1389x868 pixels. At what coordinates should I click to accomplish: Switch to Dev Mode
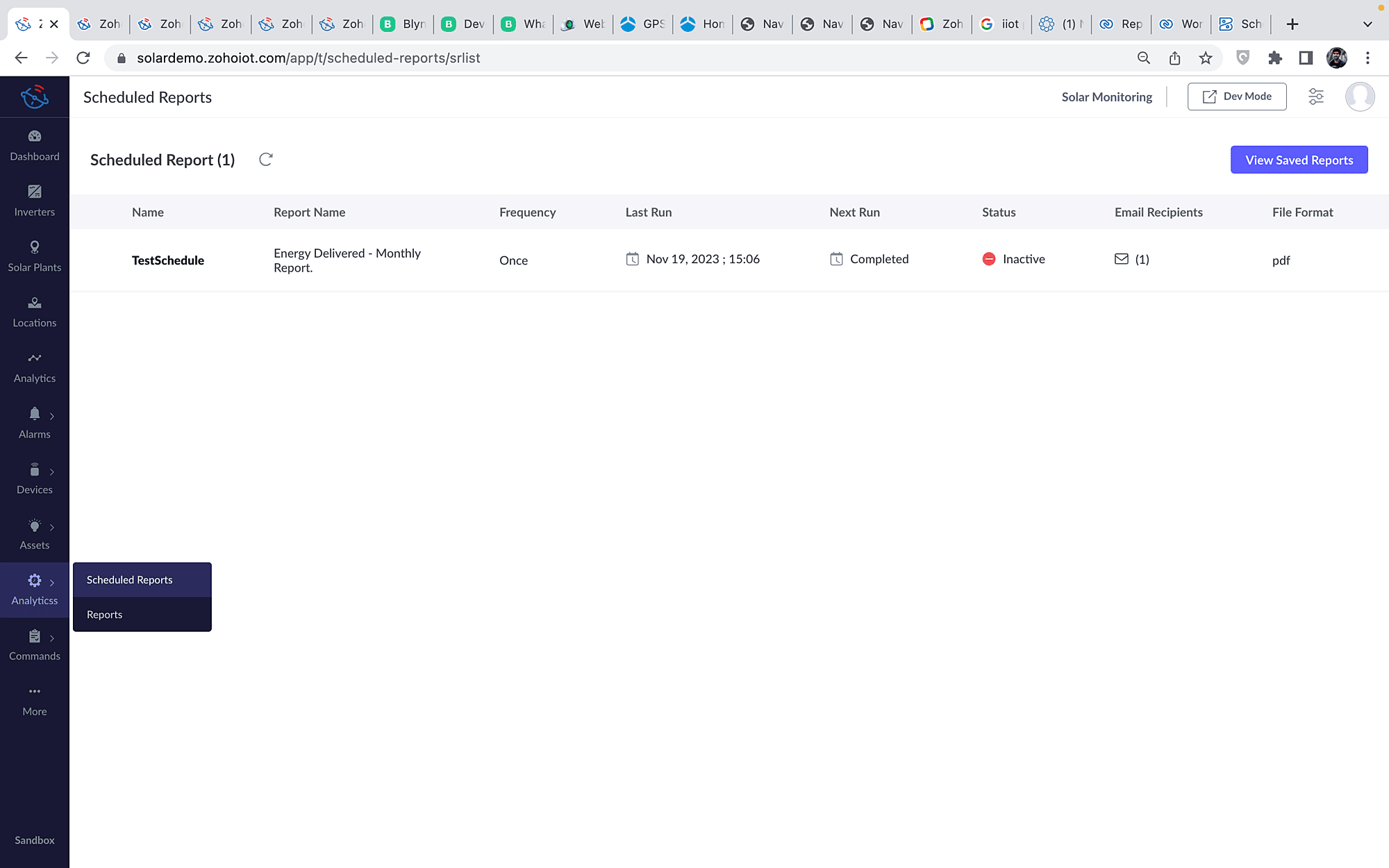click(1236, 97)
